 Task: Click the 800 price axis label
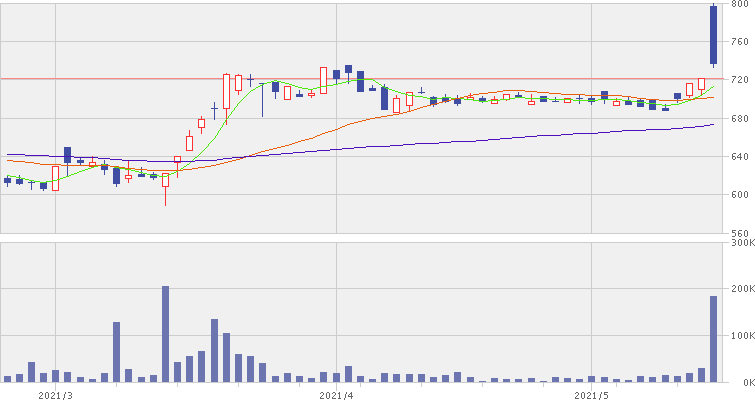pos(741,5)
